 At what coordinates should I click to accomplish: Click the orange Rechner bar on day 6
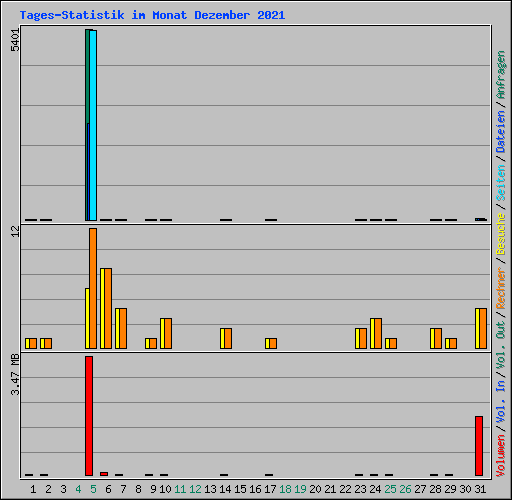[x=108, y=309]
